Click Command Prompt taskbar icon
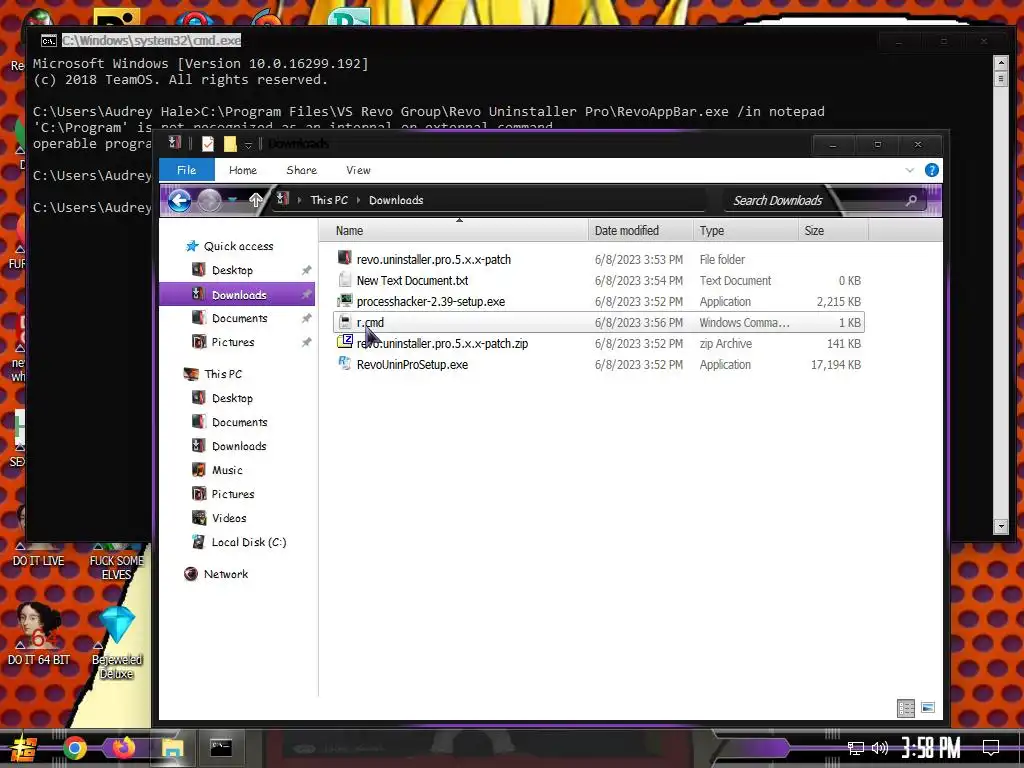 coord(221,747)
